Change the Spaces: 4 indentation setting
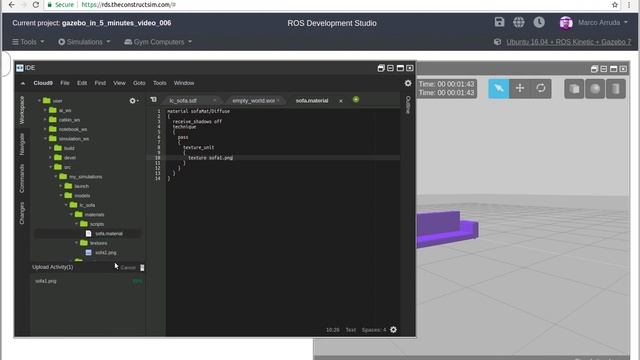 tap(373, 330)
